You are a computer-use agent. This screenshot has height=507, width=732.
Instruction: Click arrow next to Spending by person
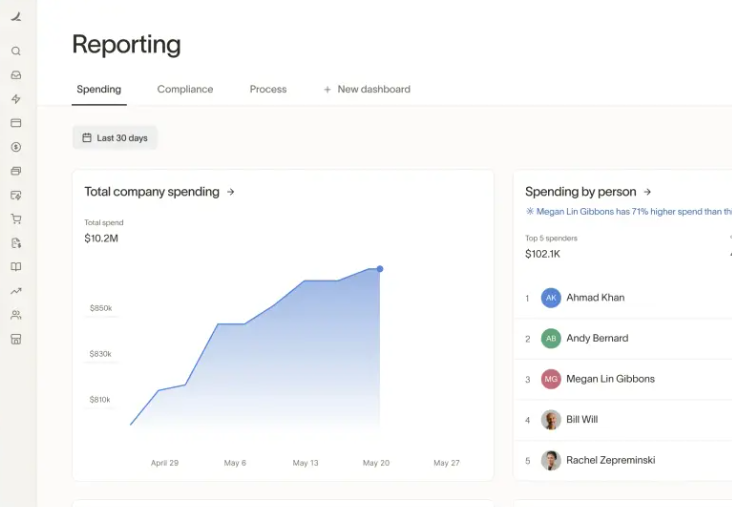point(648,192)
